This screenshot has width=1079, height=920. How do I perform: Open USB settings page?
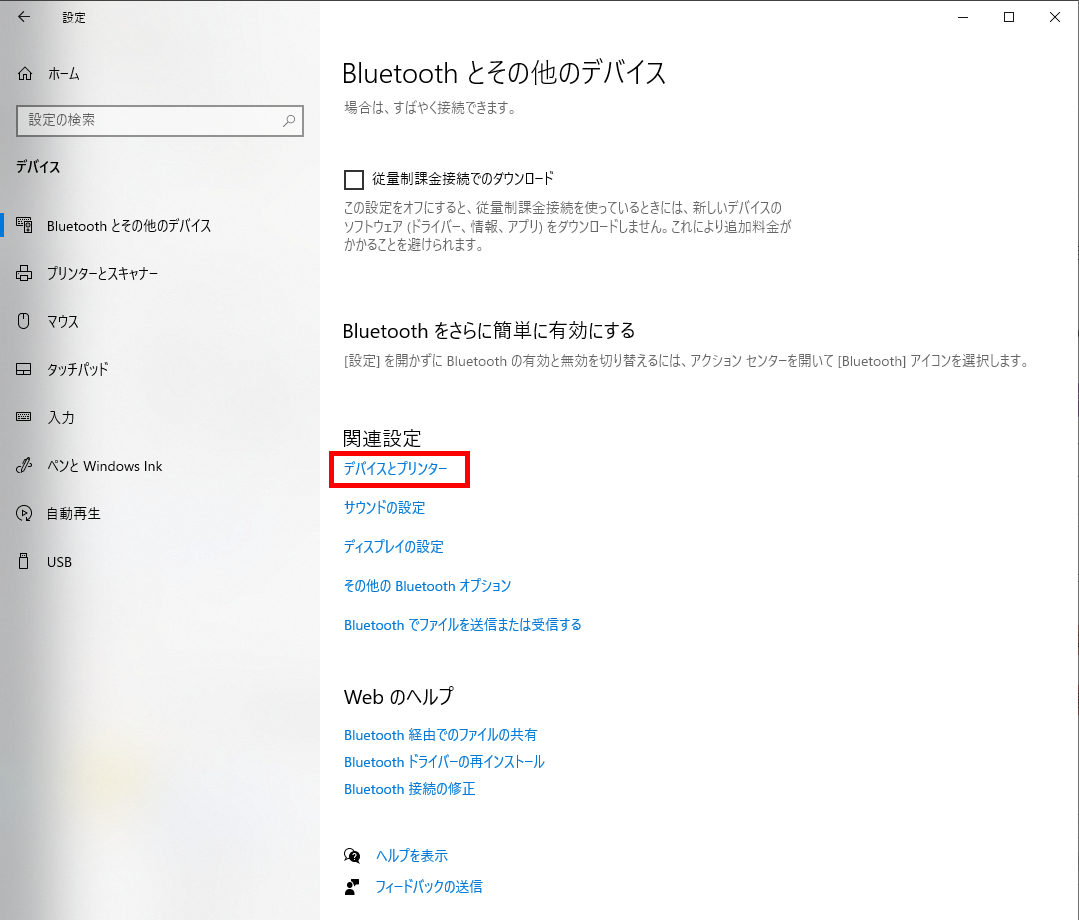pos(59,562)
